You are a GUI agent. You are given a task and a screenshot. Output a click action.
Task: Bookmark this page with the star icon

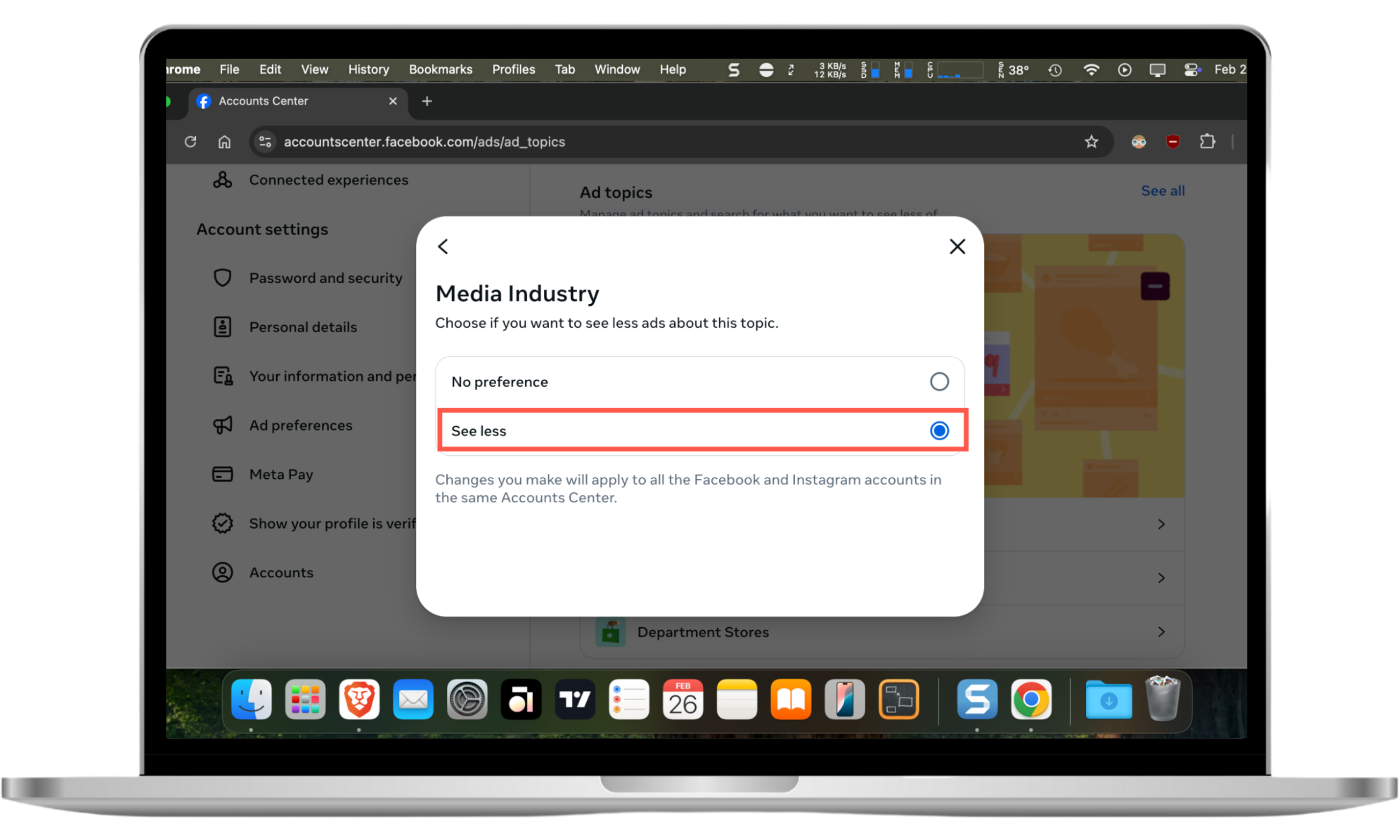click(x=1091, y=142)
